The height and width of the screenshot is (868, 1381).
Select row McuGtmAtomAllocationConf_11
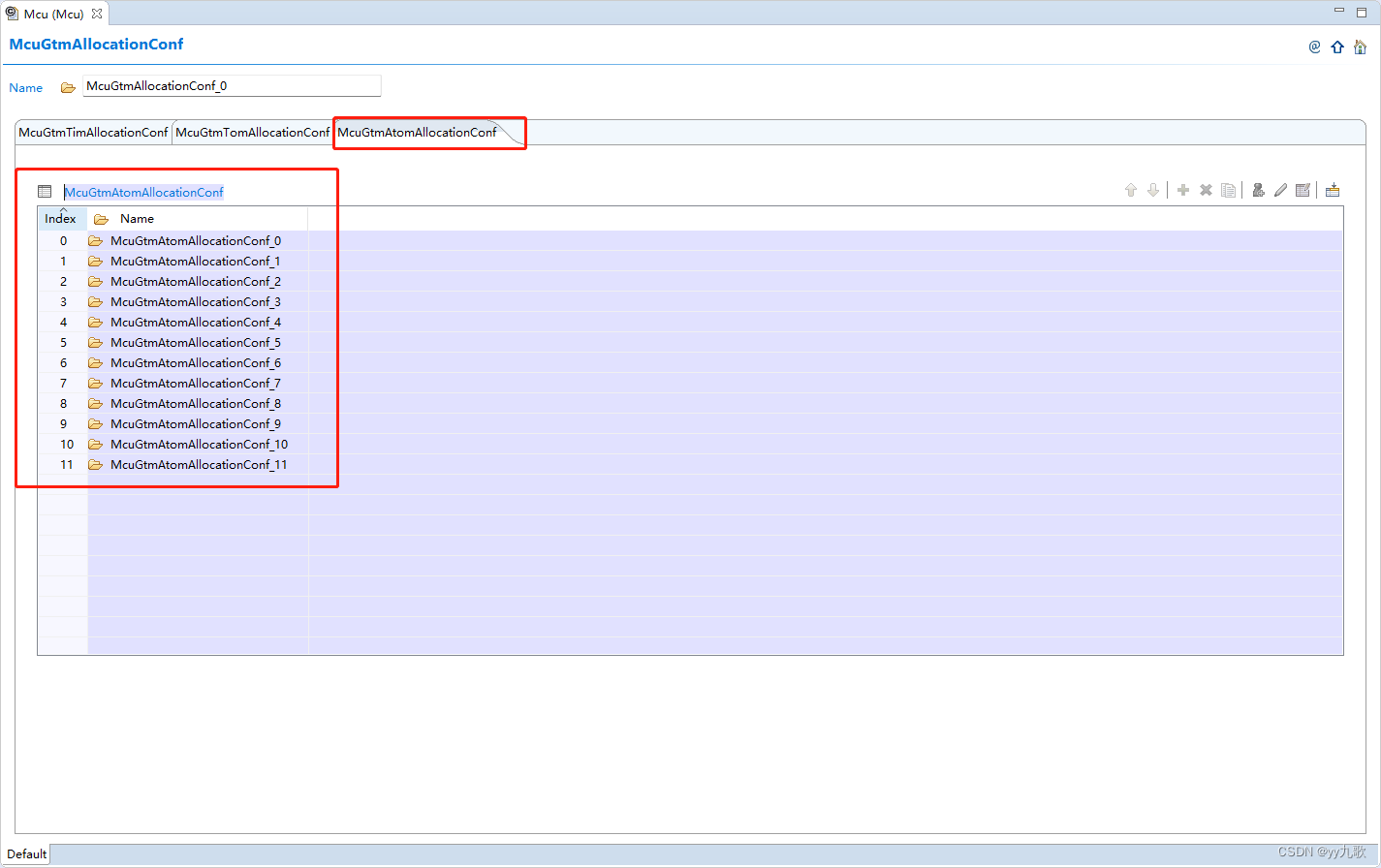point(690,464)
